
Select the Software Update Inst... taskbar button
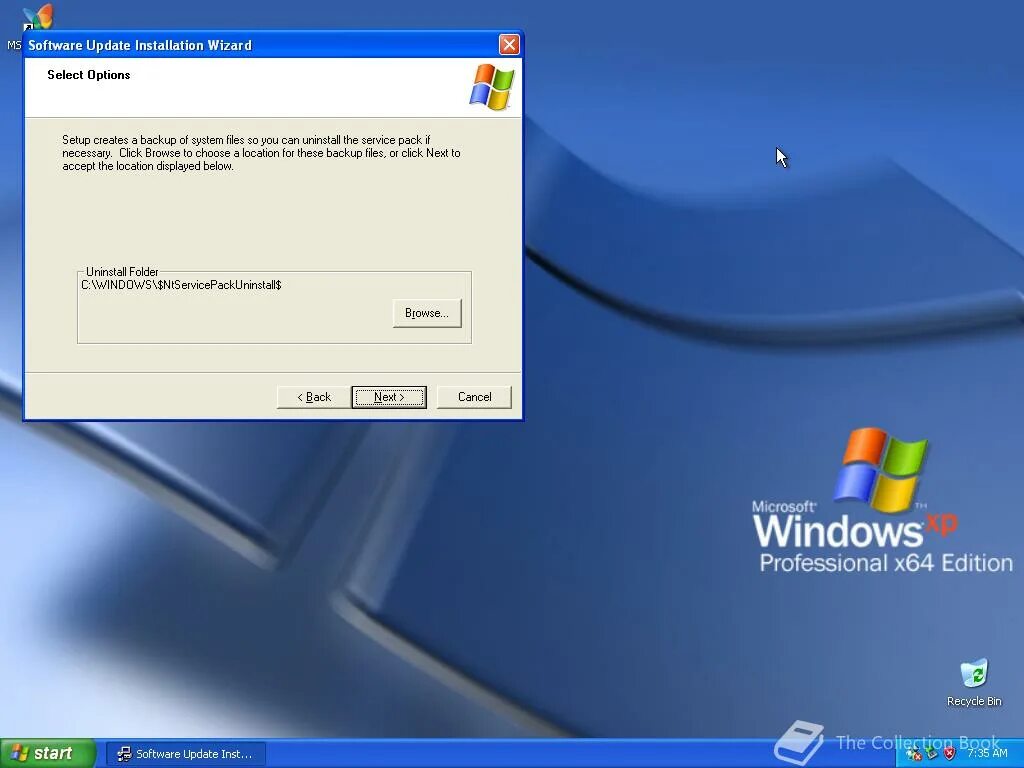click(185, 754)
